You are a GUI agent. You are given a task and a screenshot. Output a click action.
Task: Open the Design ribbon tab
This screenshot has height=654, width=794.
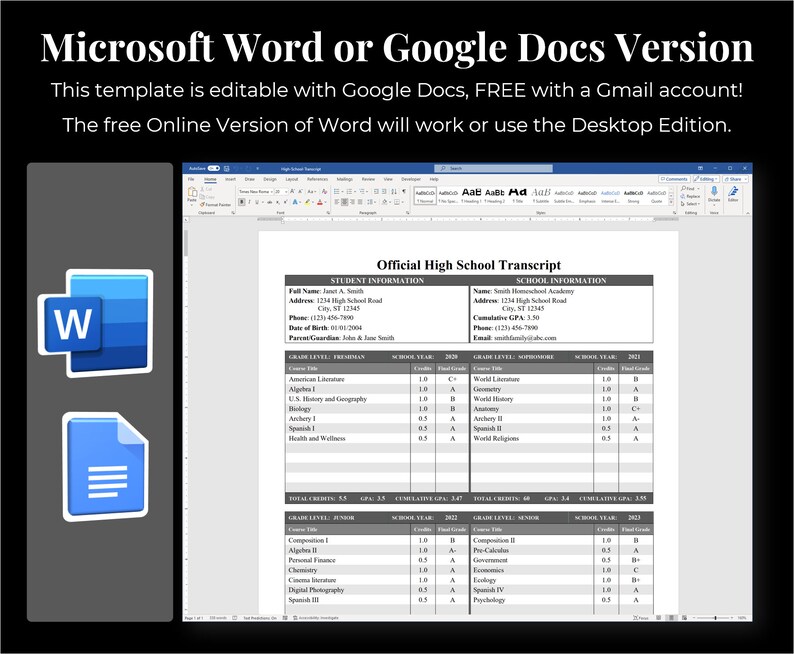[x=270, y=179]
